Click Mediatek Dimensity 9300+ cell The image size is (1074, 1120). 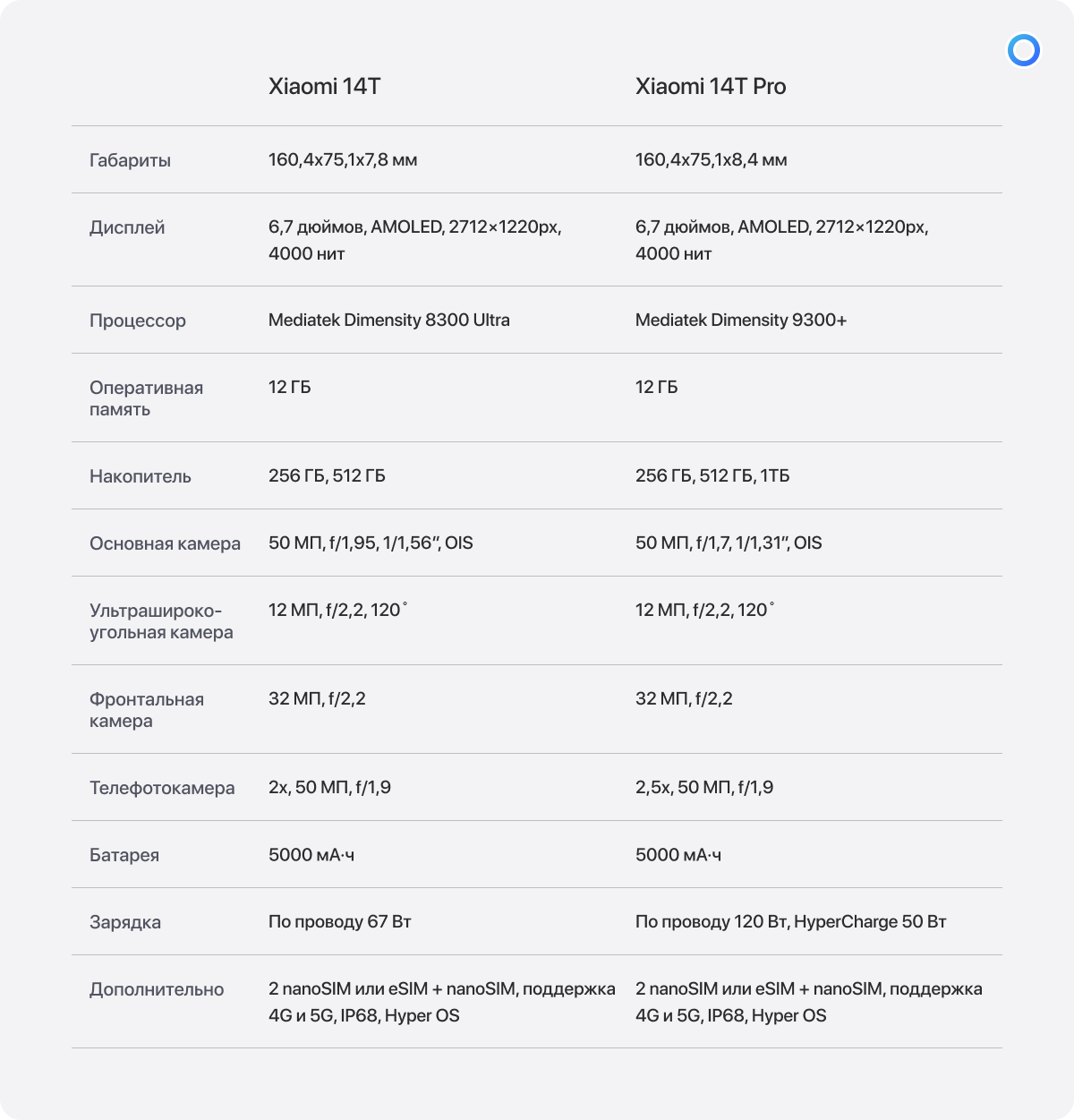point(740,321)
